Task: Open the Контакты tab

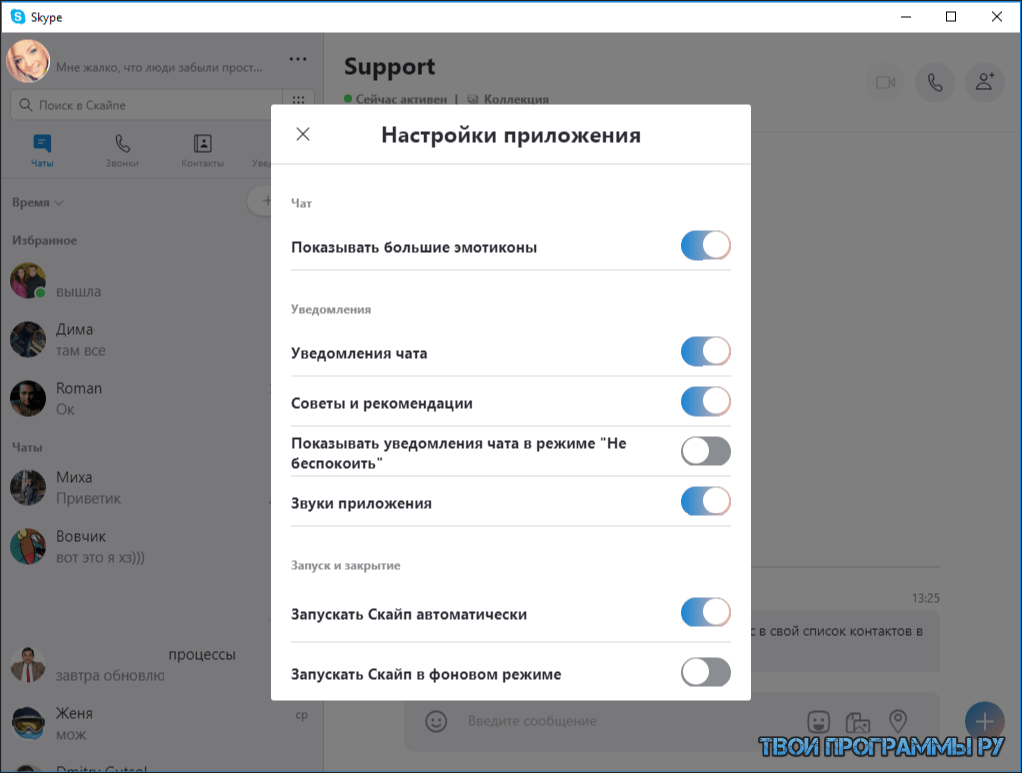Action: point(202,151)
